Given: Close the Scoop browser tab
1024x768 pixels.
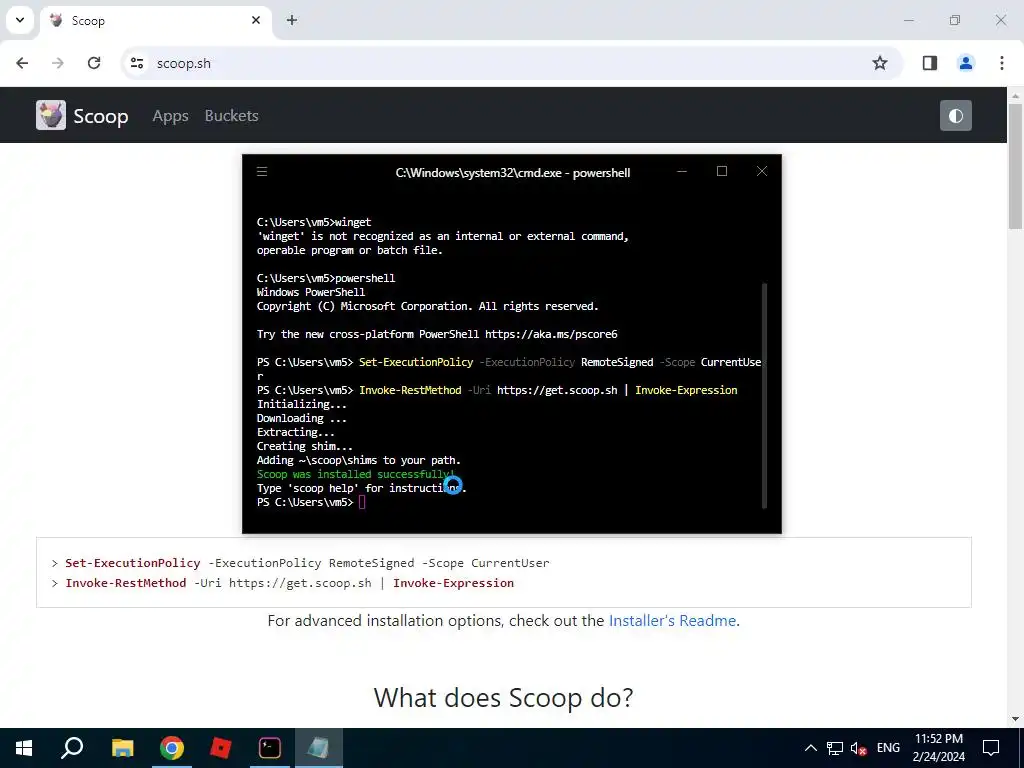Looking at the screenshot, I should coord(256,20).
